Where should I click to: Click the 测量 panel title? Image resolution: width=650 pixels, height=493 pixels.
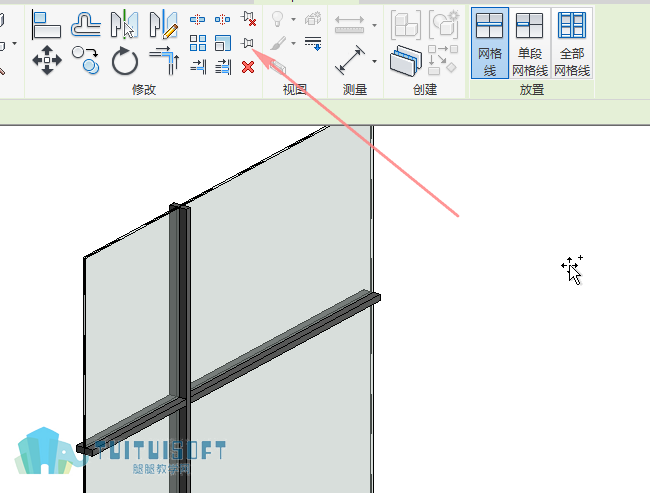click(355, 89)
